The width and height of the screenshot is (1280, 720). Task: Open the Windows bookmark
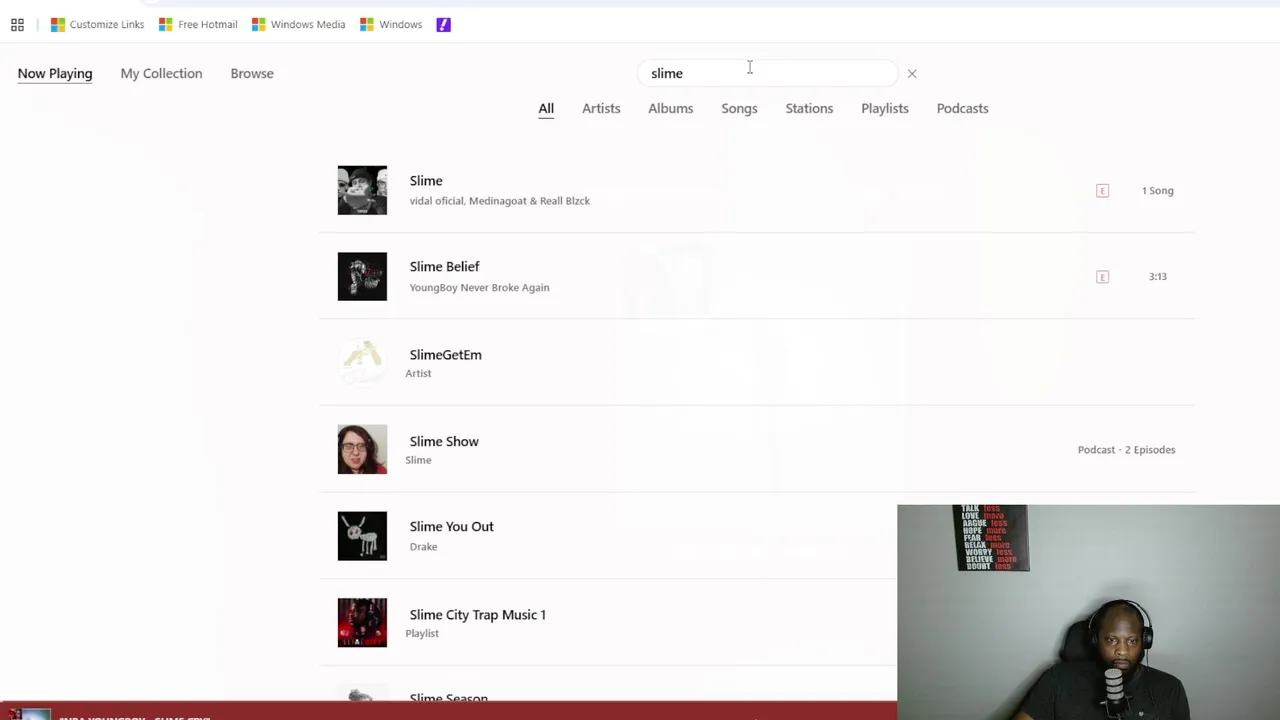click(x=391, y=25)
